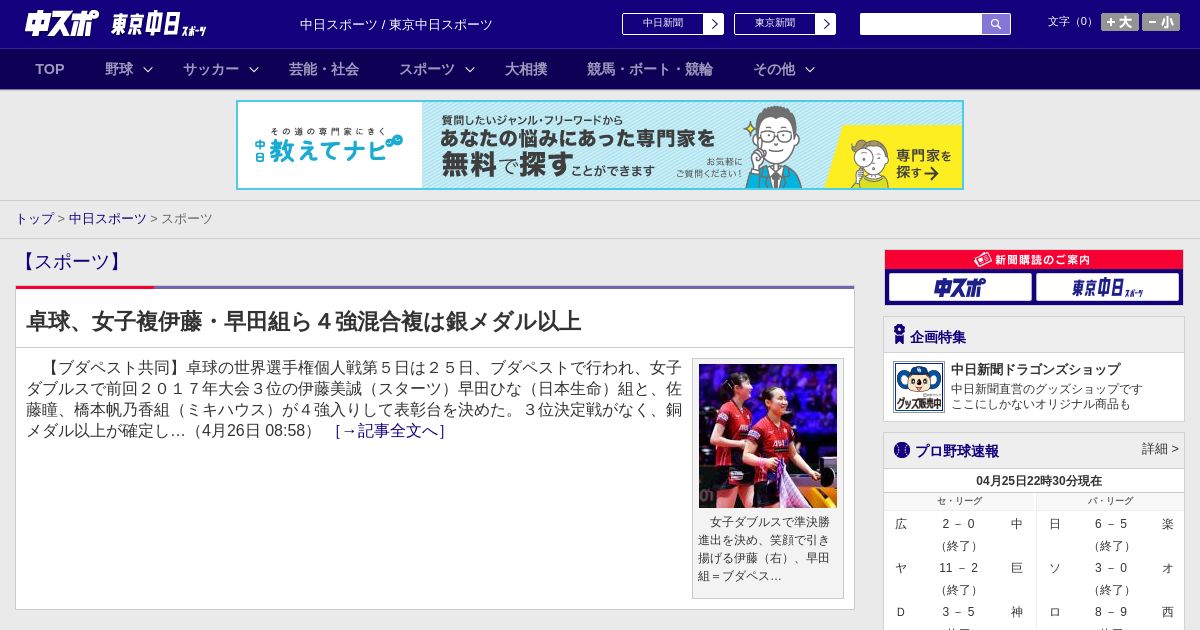Decrease text size with 小 button
This screenshot has height=630, width=1200.
[x=1161, y=22]
